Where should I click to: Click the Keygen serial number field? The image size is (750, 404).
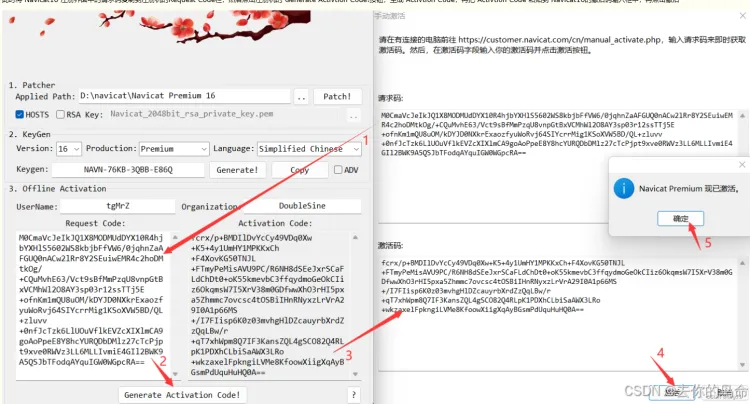[x=128, y=170]
